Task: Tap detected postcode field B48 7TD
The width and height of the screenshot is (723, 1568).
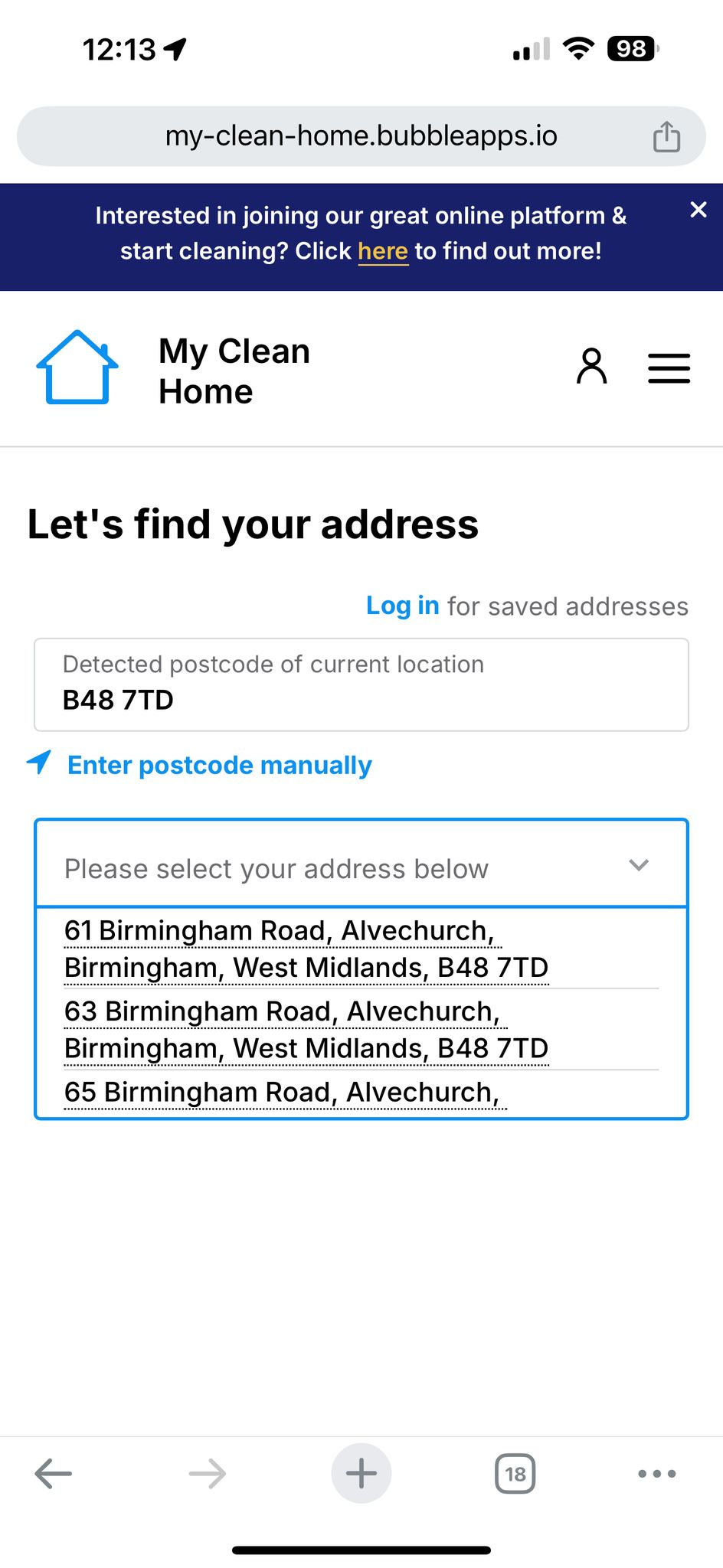Action: [x=361, y=684]
